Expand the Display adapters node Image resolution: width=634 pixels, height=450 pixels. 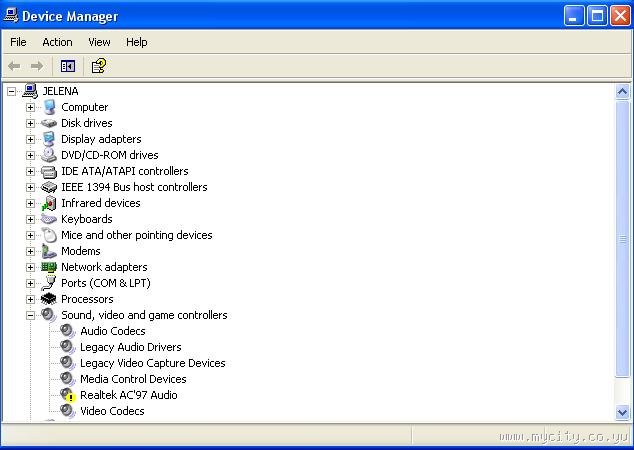point(30,139)
